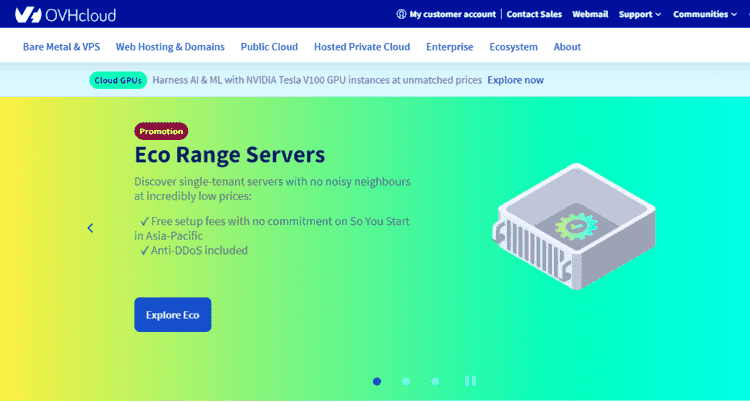Go to Webmail
The height and width of the screenshot is (402, 750).
590,14
